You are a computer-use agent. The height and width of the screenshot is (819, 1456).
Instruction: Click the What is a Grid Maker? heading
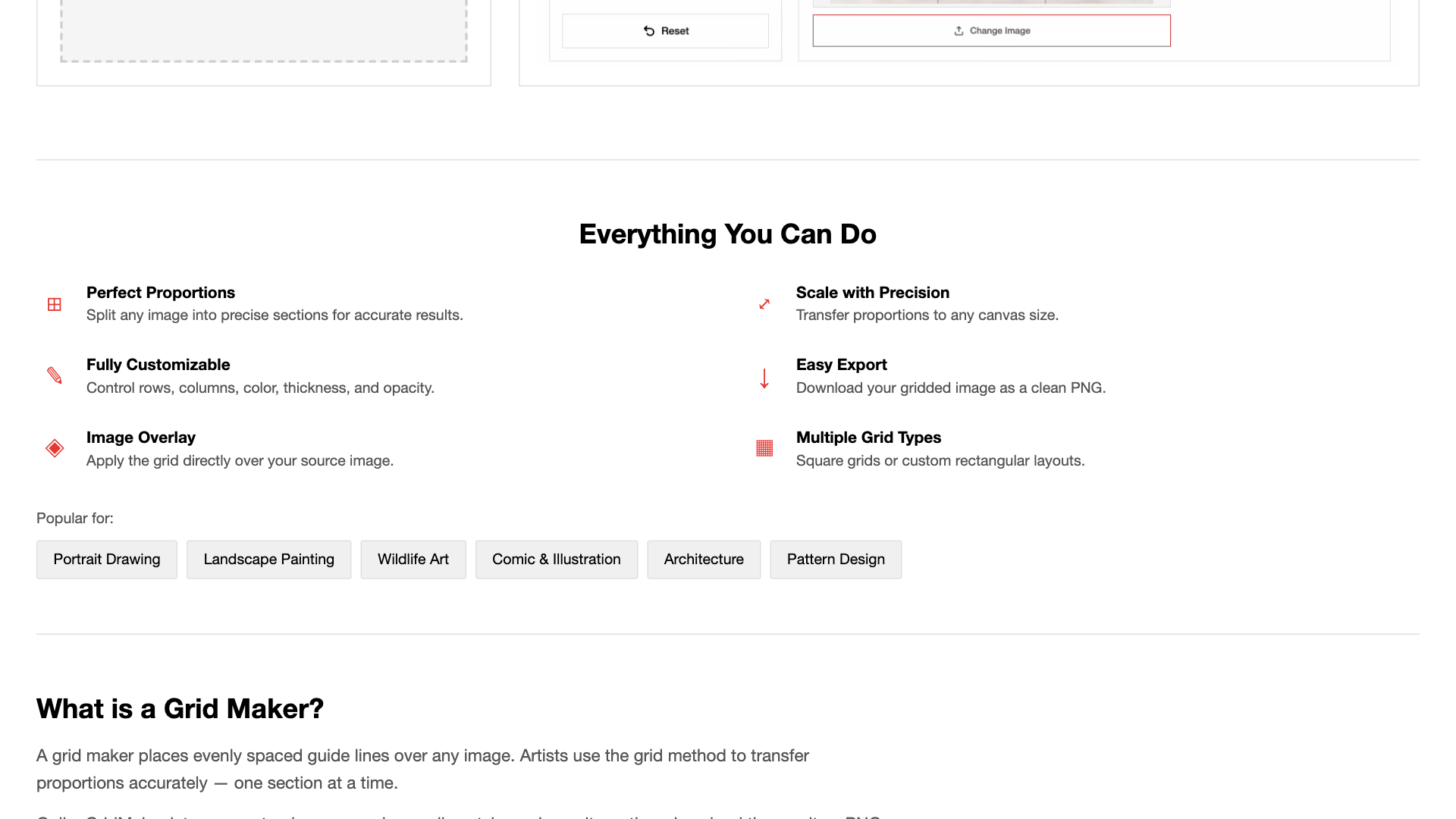pos(180,709)
